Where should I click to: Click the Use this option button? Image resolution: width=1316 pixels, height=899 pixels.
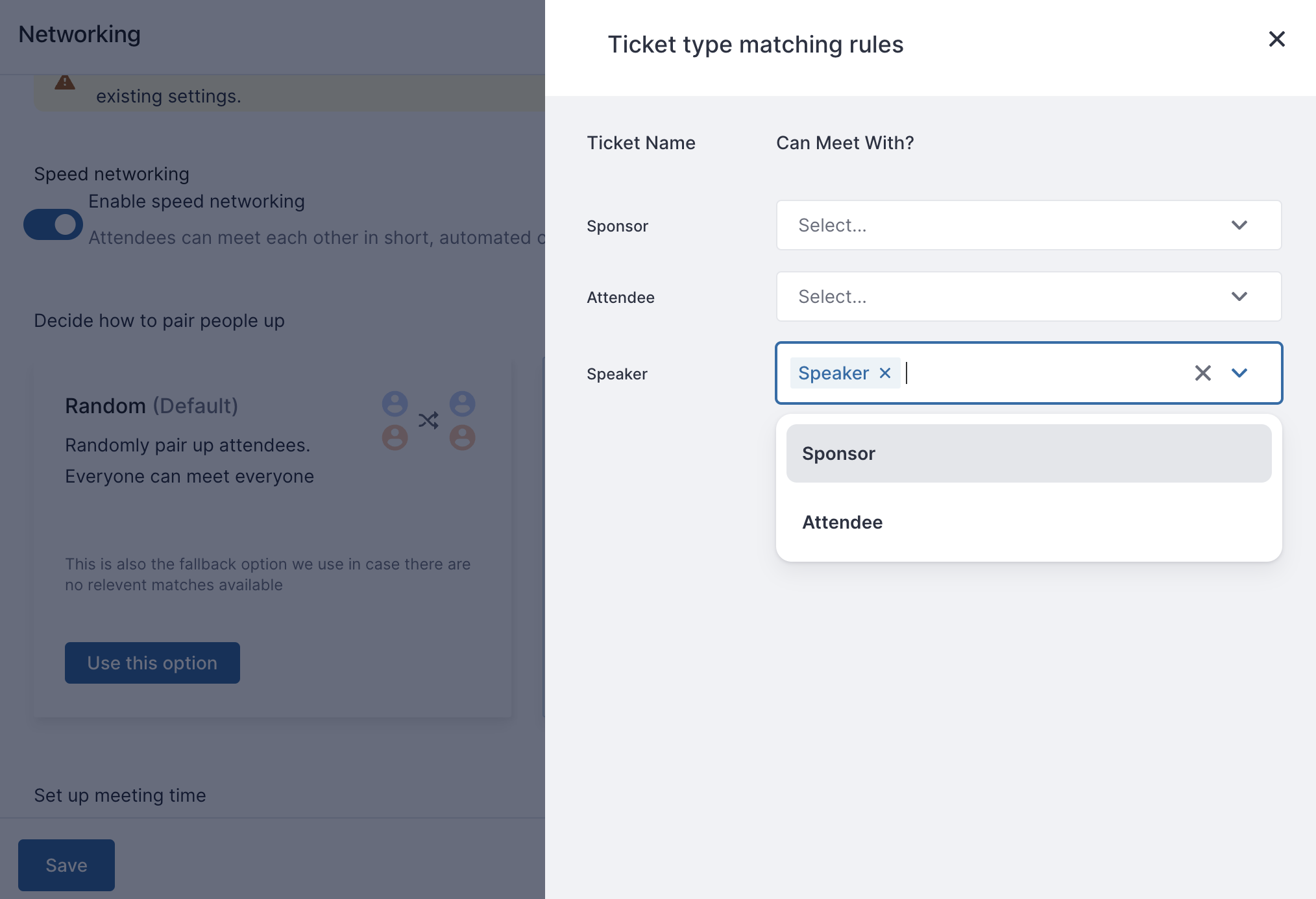pyautogui.click(x=152, y=663)
